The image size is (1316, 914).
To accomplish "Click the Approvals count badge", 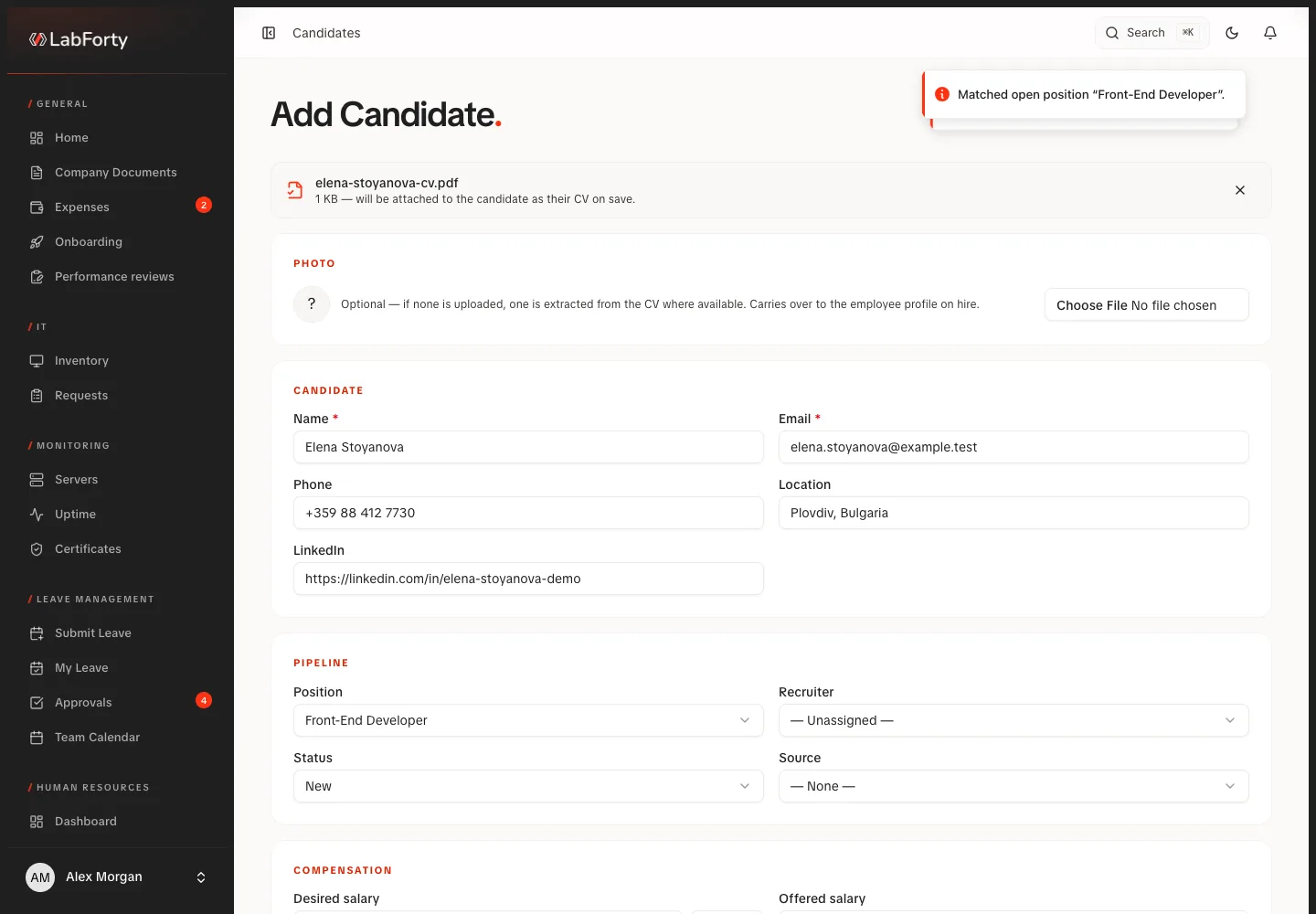I will pos(204,700).
